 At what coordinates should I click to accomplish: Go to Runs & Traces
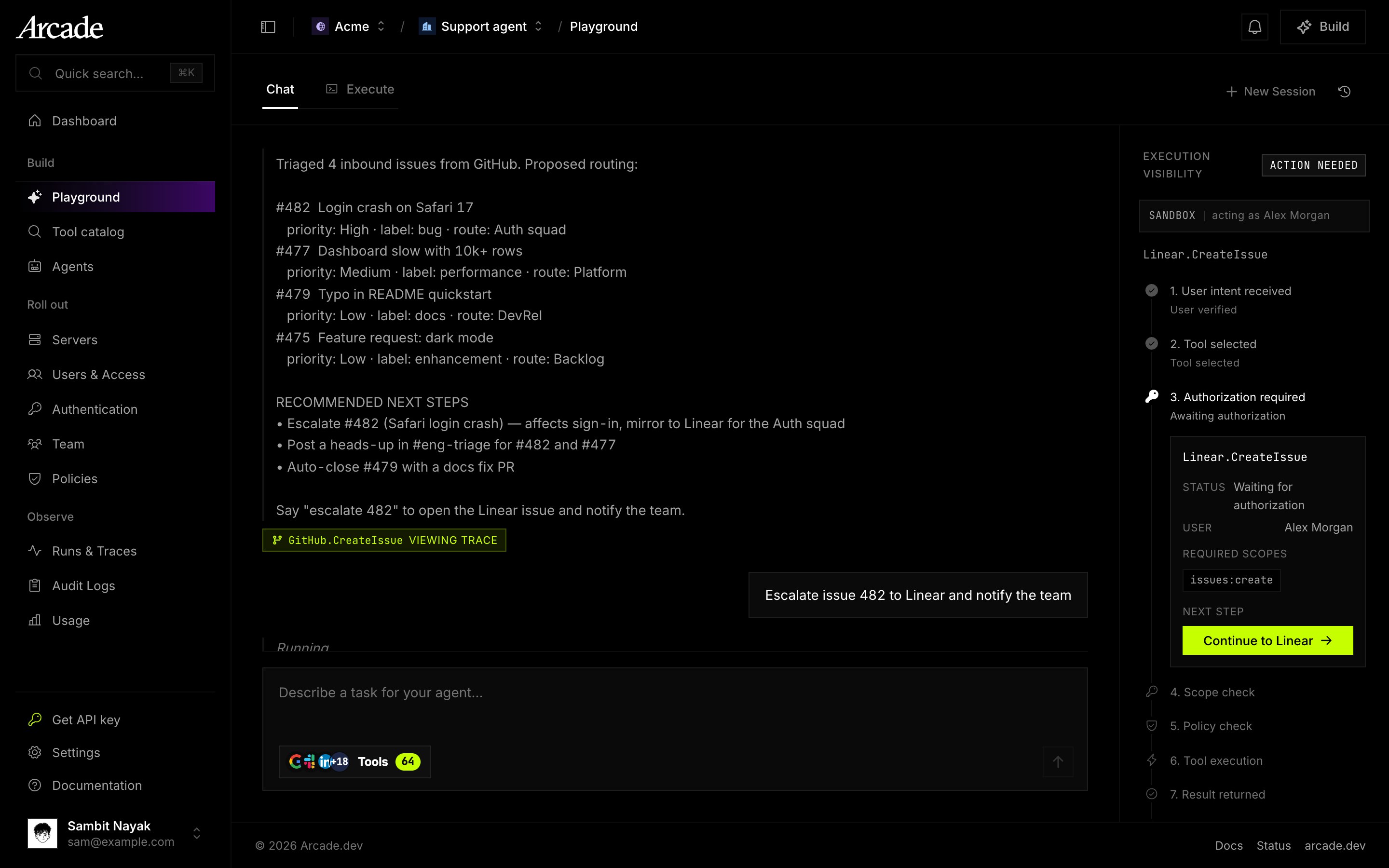pyautogui.click(x=115, y=551)
